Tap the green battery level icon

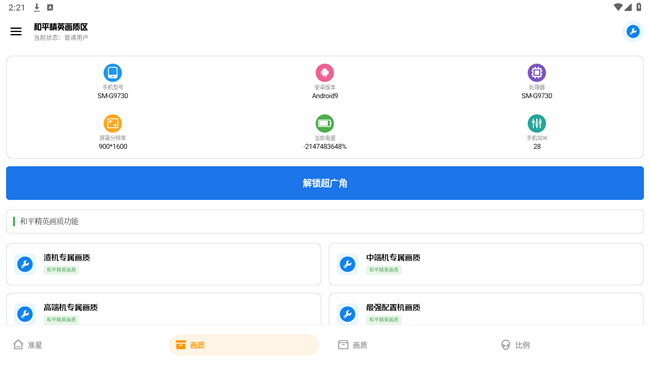tap(325, 123)
